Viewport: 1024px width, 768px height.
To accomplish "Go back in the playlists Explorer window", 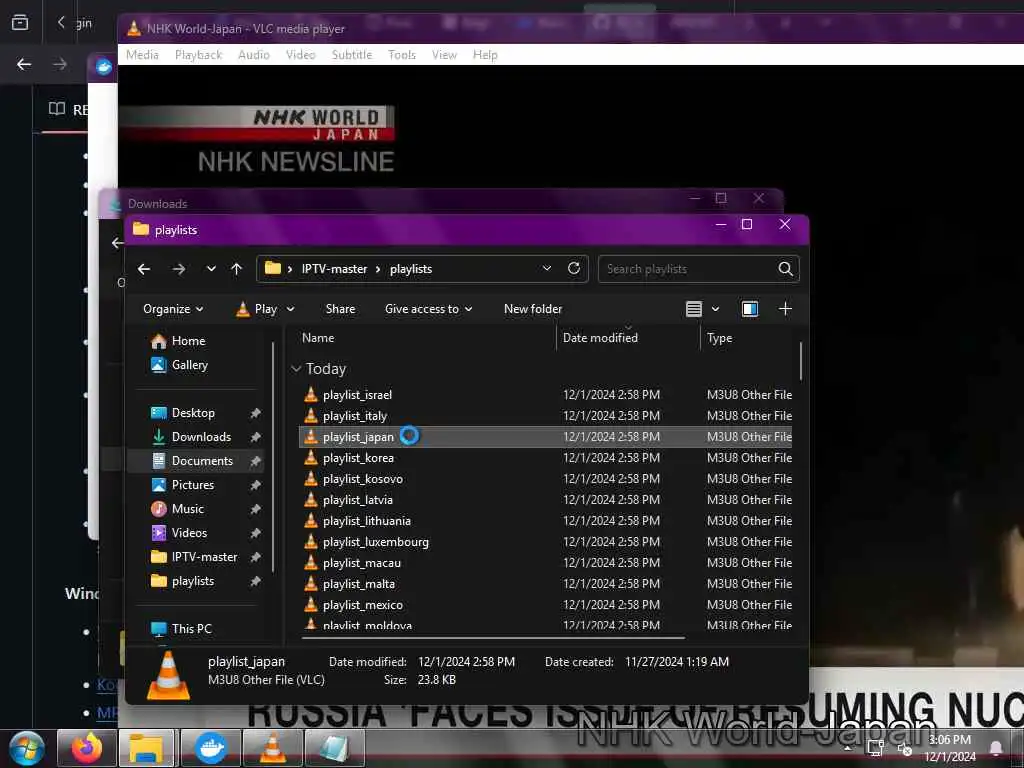I will [x=144, y=269].
